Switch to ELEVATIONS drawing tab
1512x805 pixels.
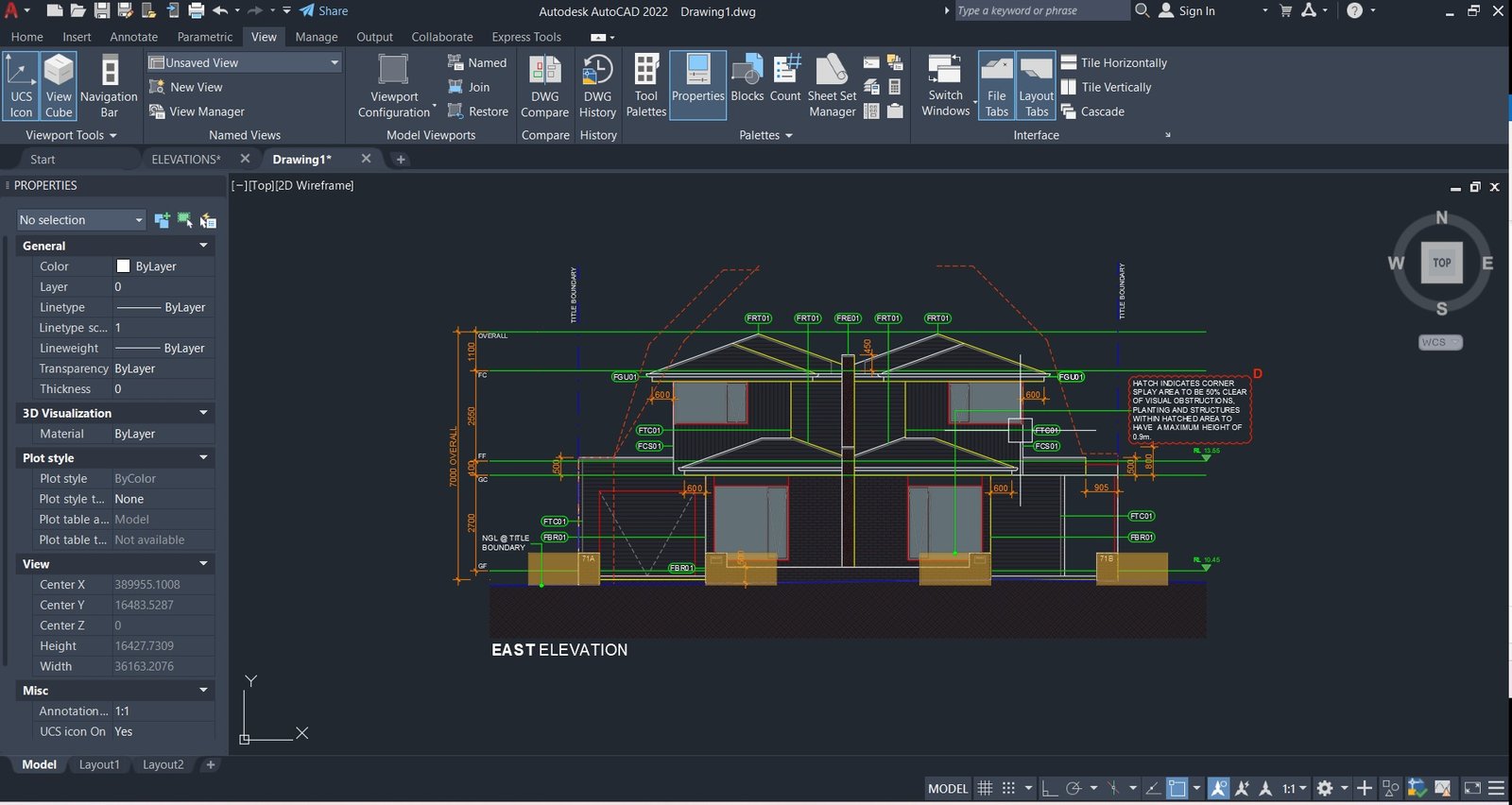click(186, 160)
